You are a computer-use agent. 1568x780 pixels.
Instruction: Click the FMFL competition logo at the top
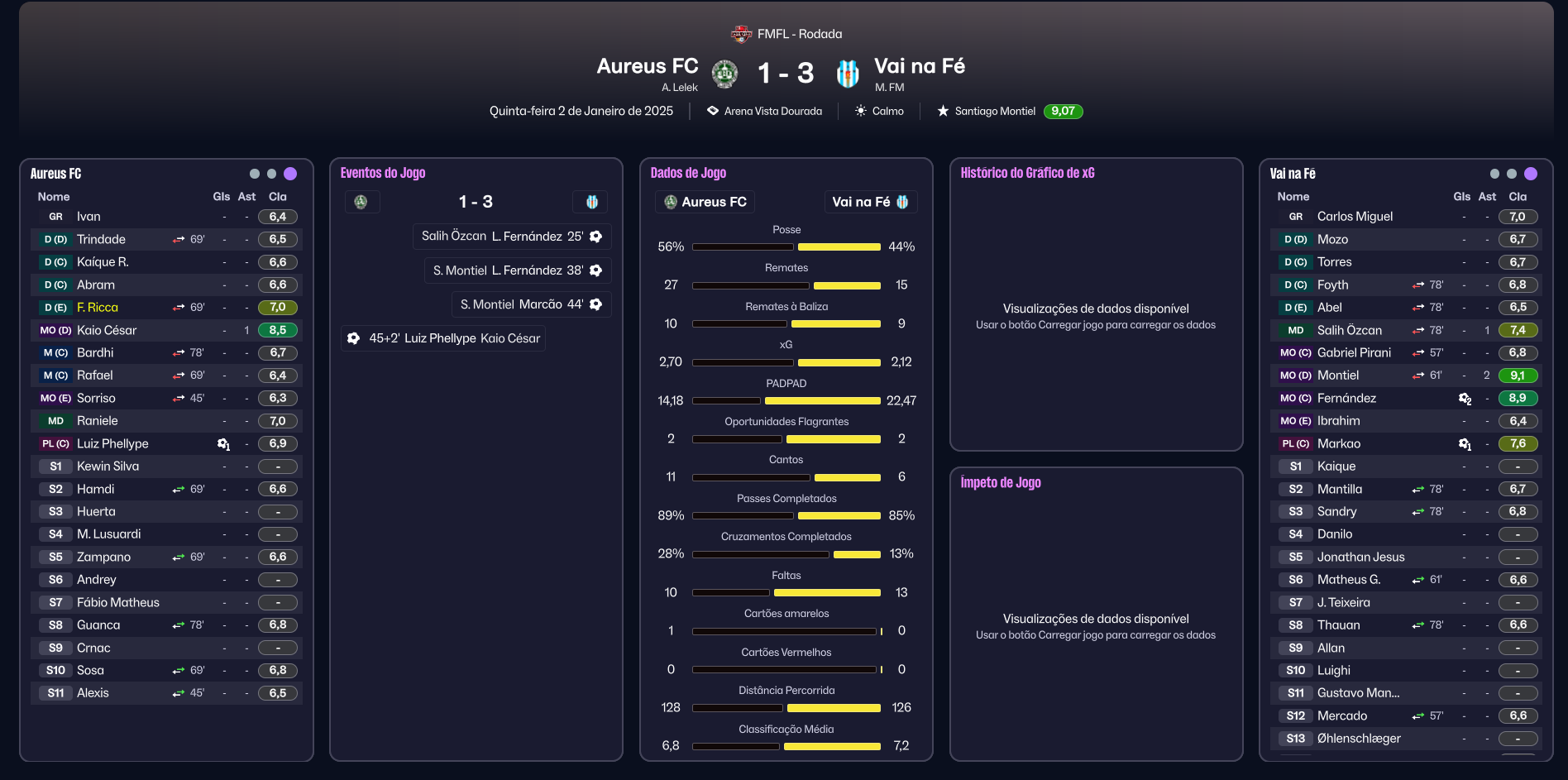point(741,34)
